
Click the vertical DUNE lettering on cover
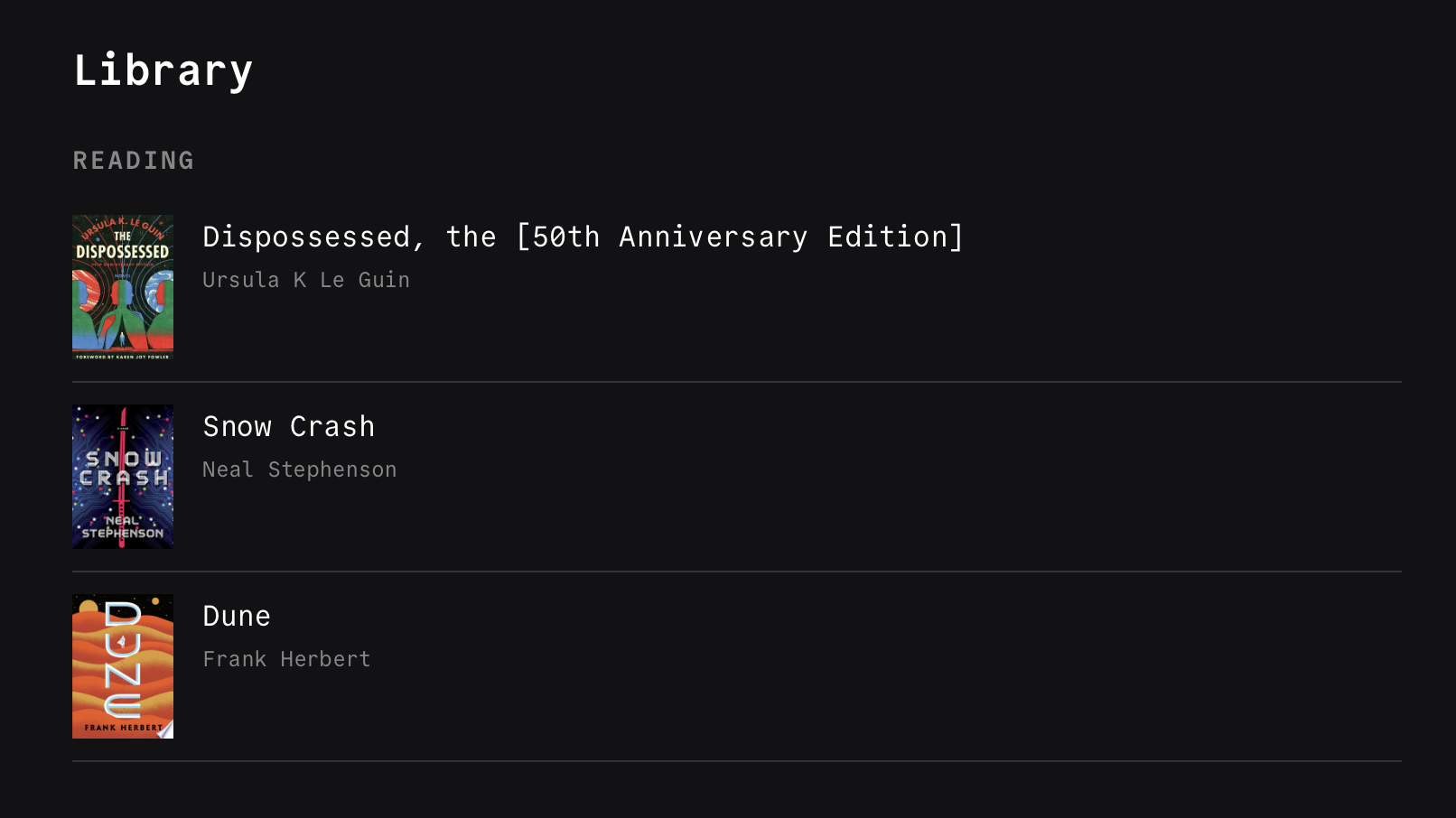point(123,659)
